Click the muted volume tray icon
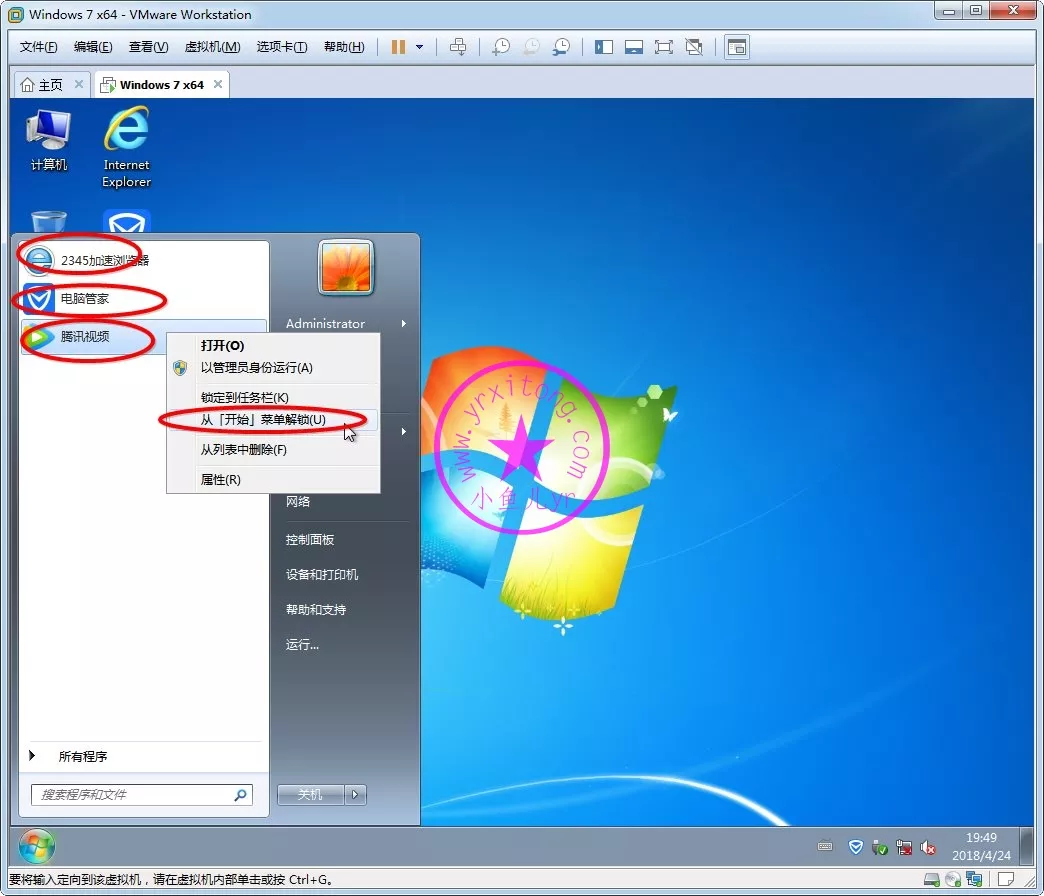Viewport: 1044px width, 896px height. click(928, 847)
